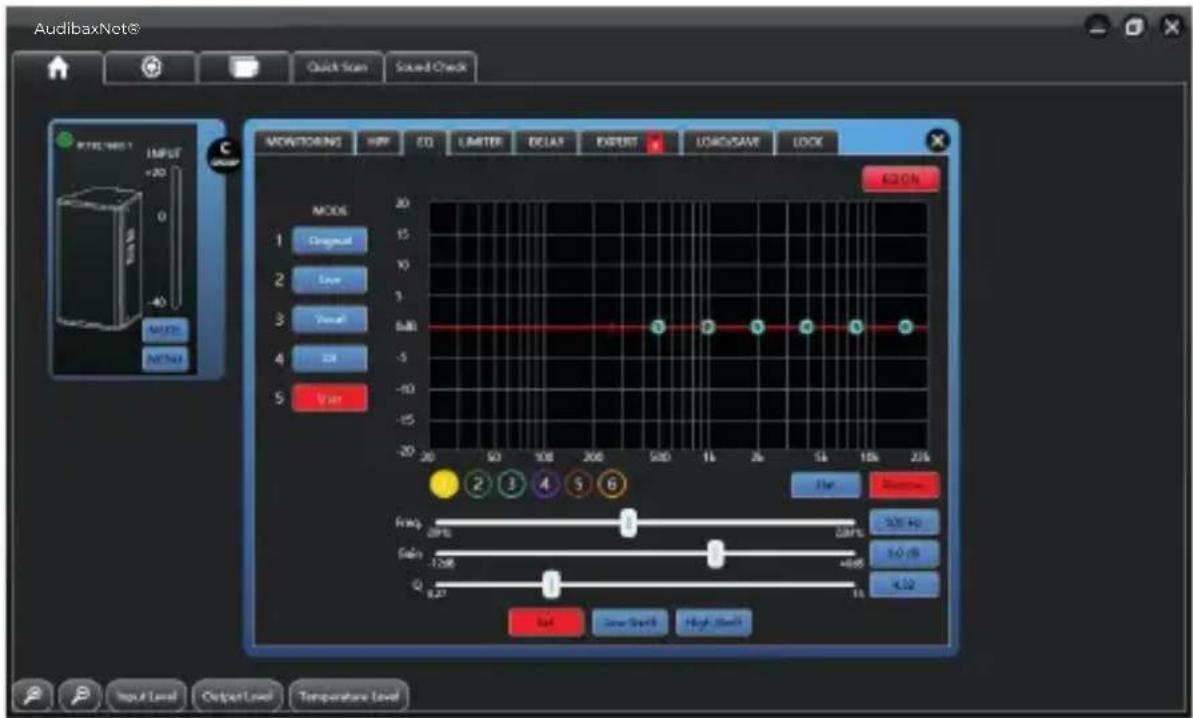1193x718 pixels.
Task: Switch to the HPF tab
Action: pos(378,142)
